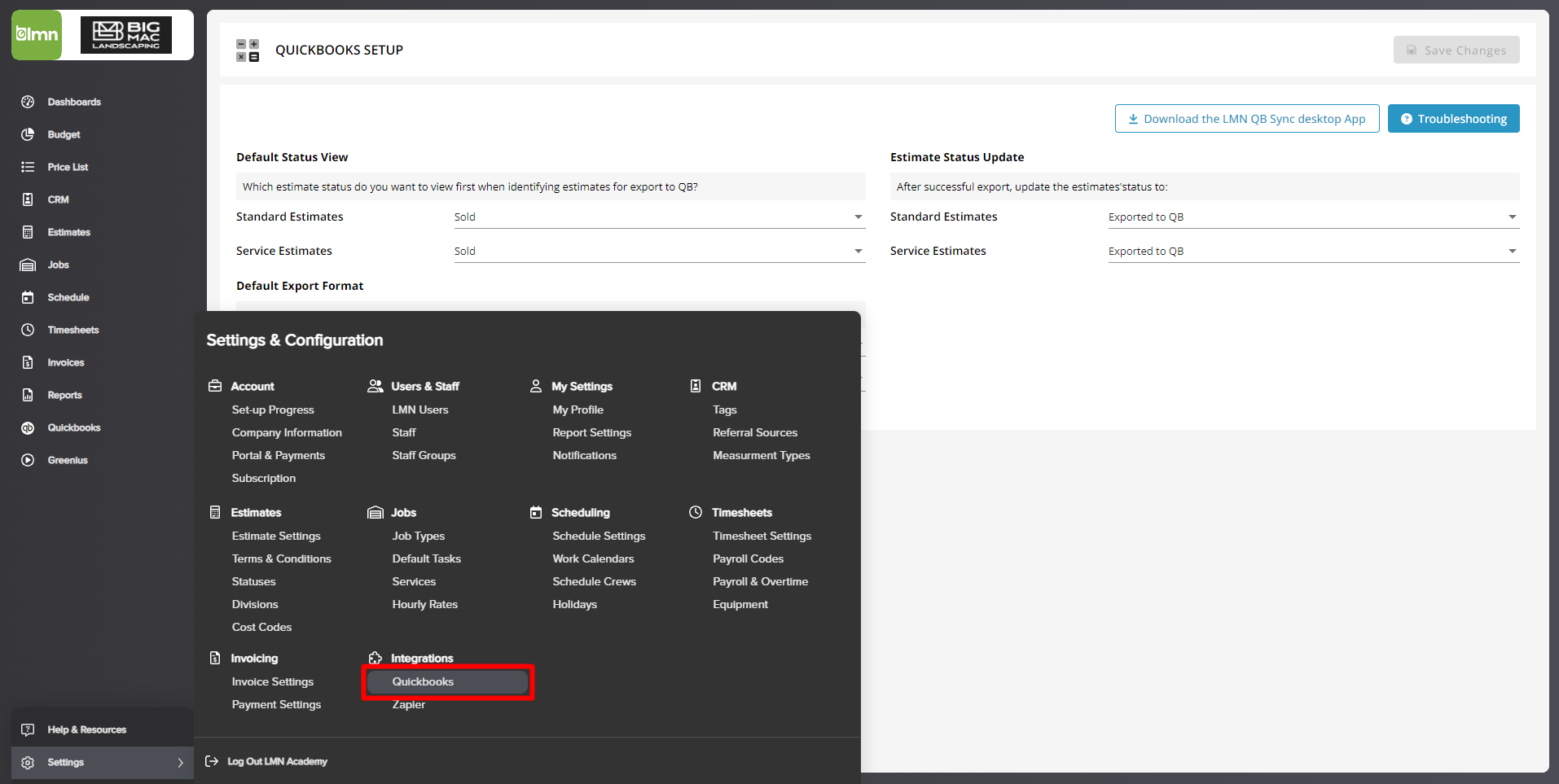
Task: Open the Quickbooks sidebar icon
Action: pyautogui.click(x=28, y=427)
